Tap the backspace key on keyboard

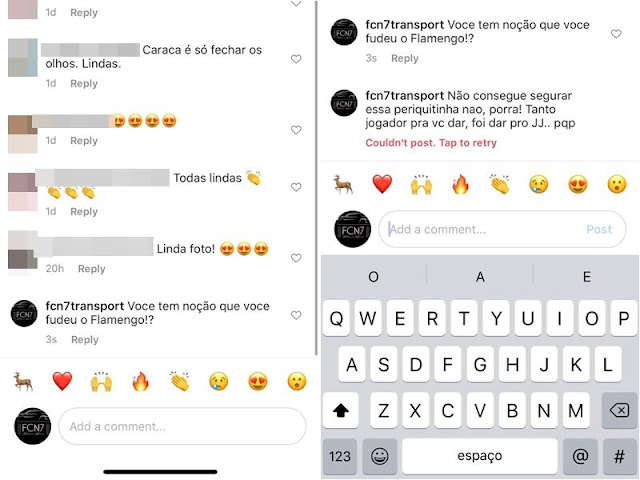pyautogui.click(x=619, y=410)
